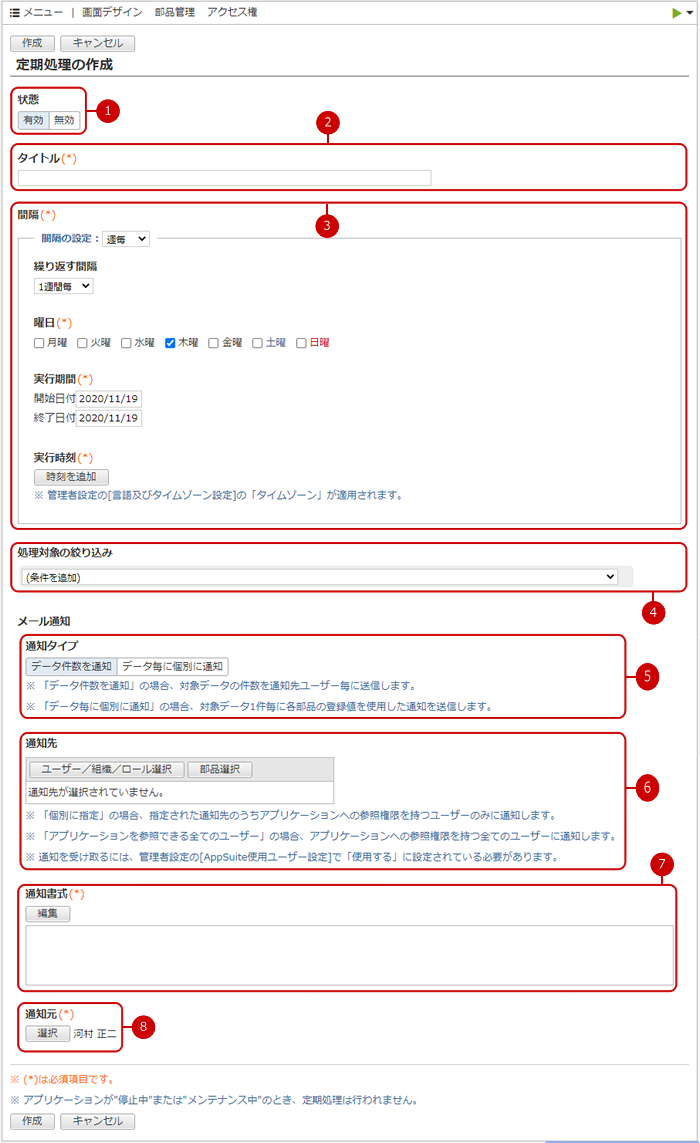Click the green play arrow icon
Viewport: 700px width, 1143px height.
(x=677, y=12)
